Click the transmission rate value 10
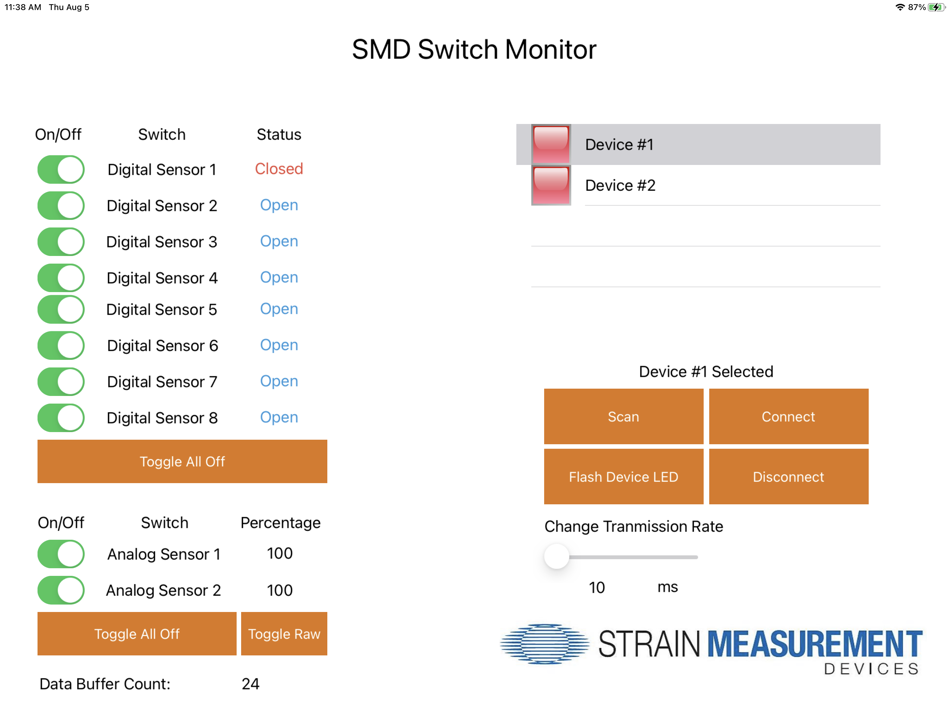 (x=597, y=587)
